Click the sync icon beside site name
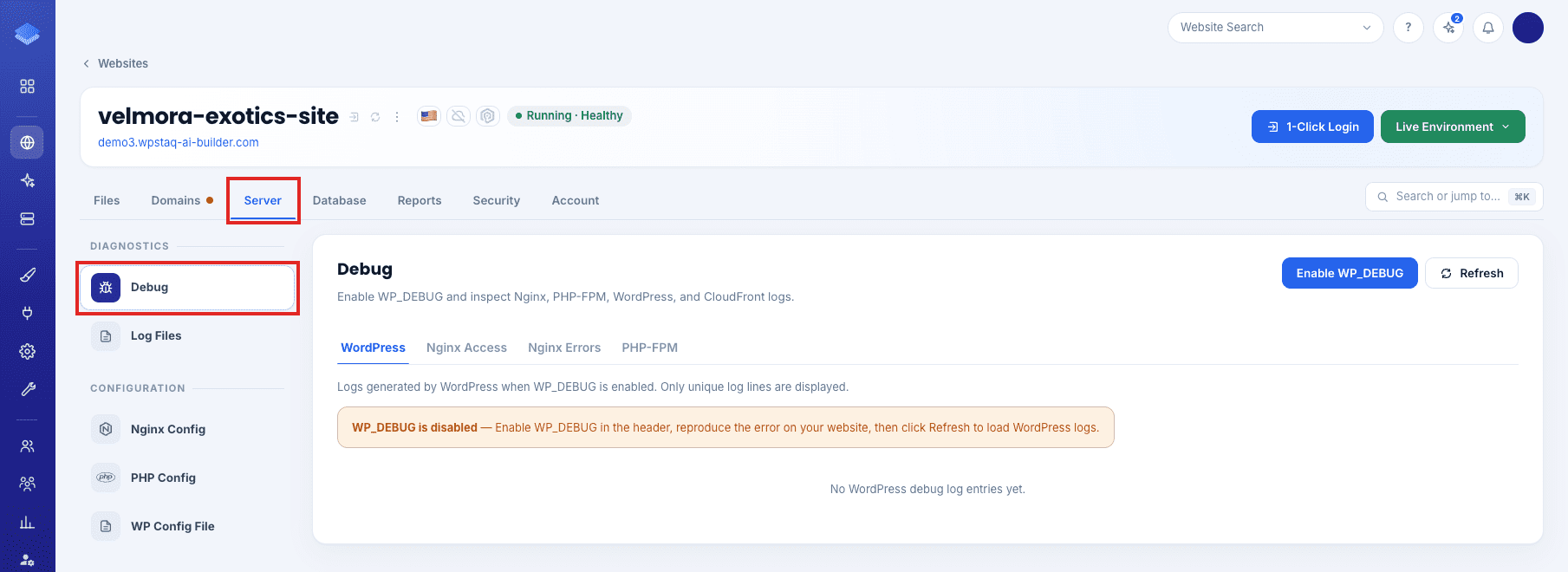Image resolution: width=1568 pixels, height=572 pixels. [x=375, y=117]
